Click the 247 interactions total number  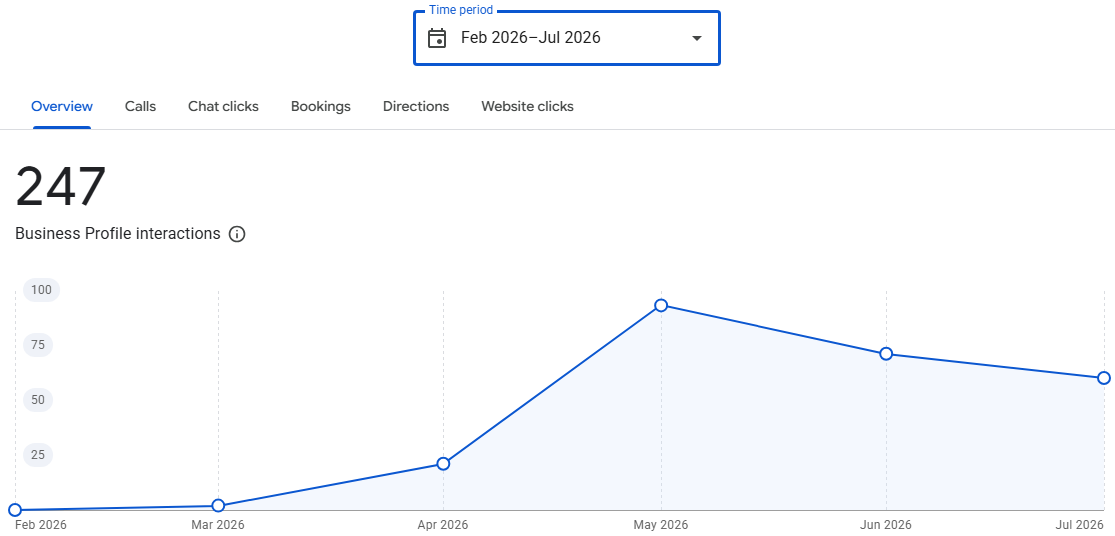click(x=60, y=187)
